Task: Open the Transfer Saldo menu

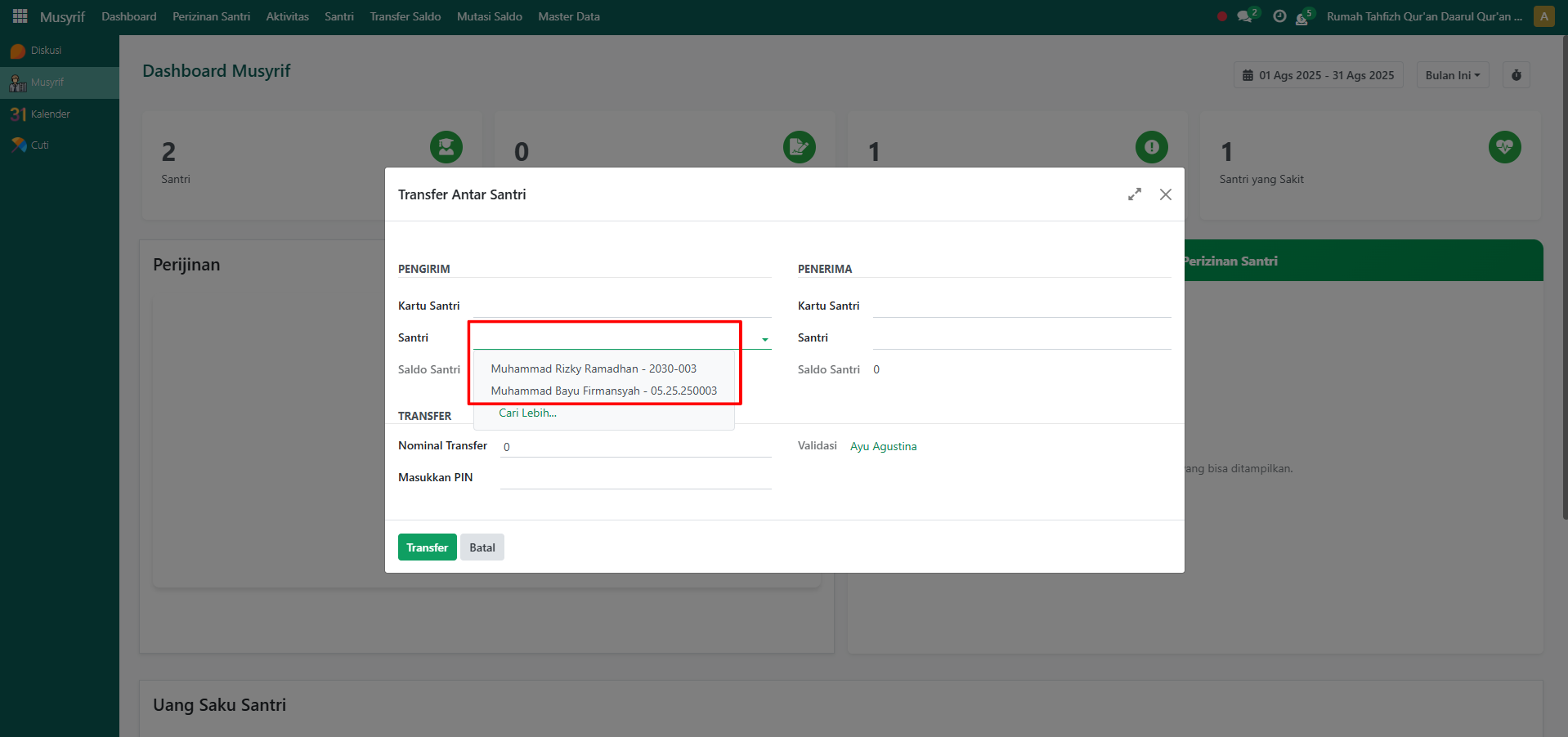Action: click(405, 16)
